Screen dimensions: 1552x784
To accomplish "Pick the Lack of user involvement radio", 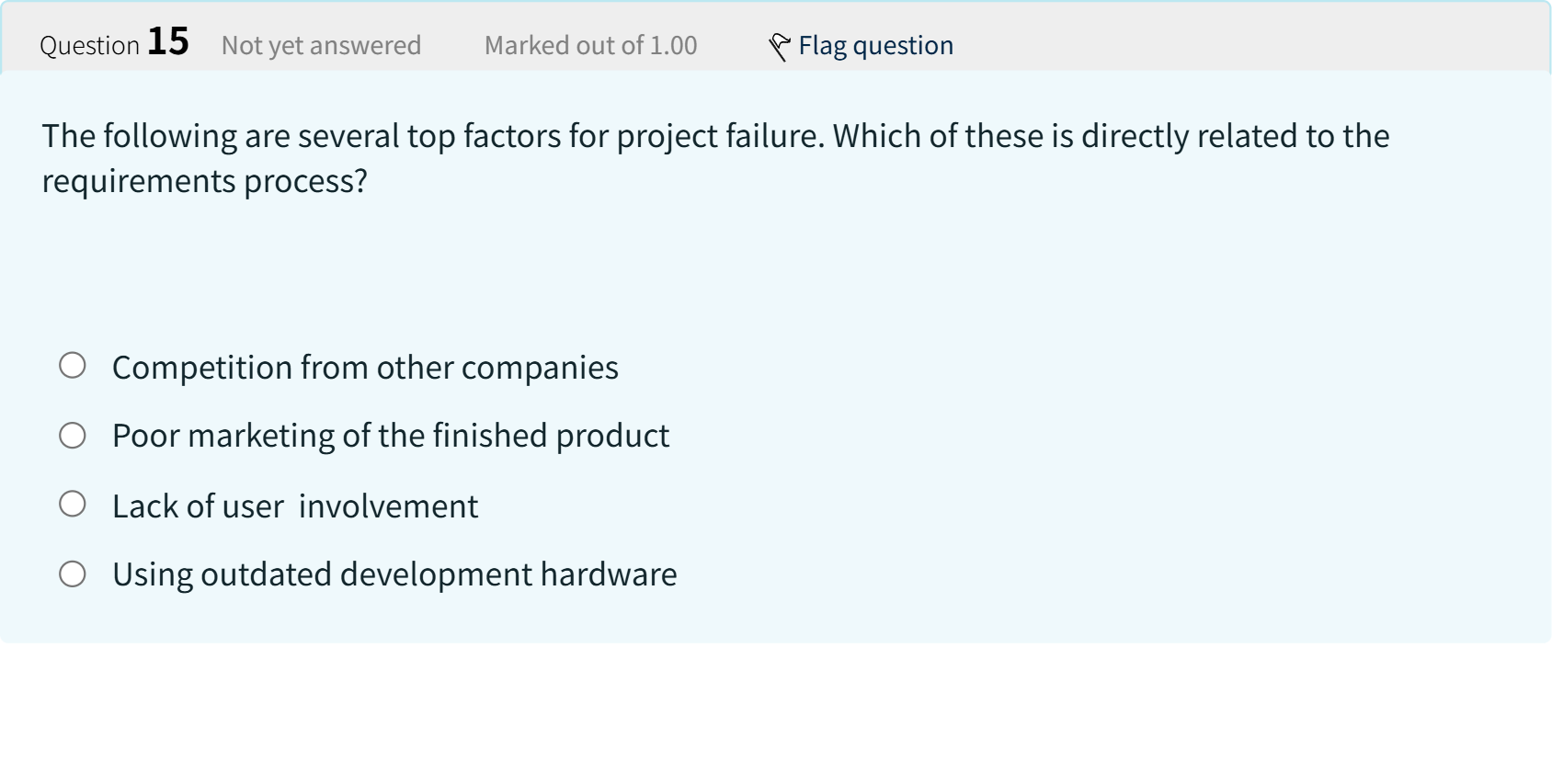I will point(73,505).
